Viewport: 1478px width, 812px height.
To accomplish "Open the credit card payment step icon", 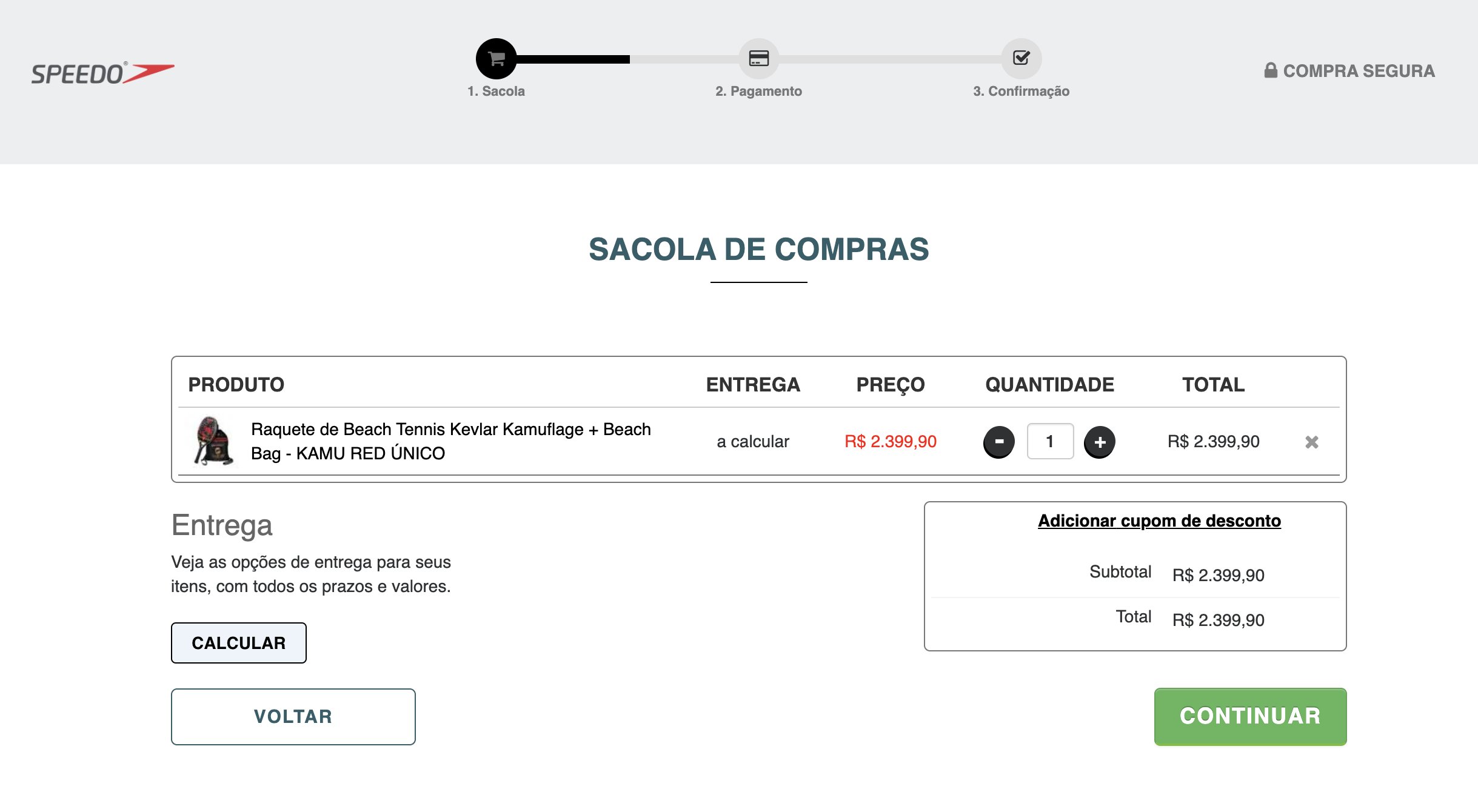I will tap(758, 59).
